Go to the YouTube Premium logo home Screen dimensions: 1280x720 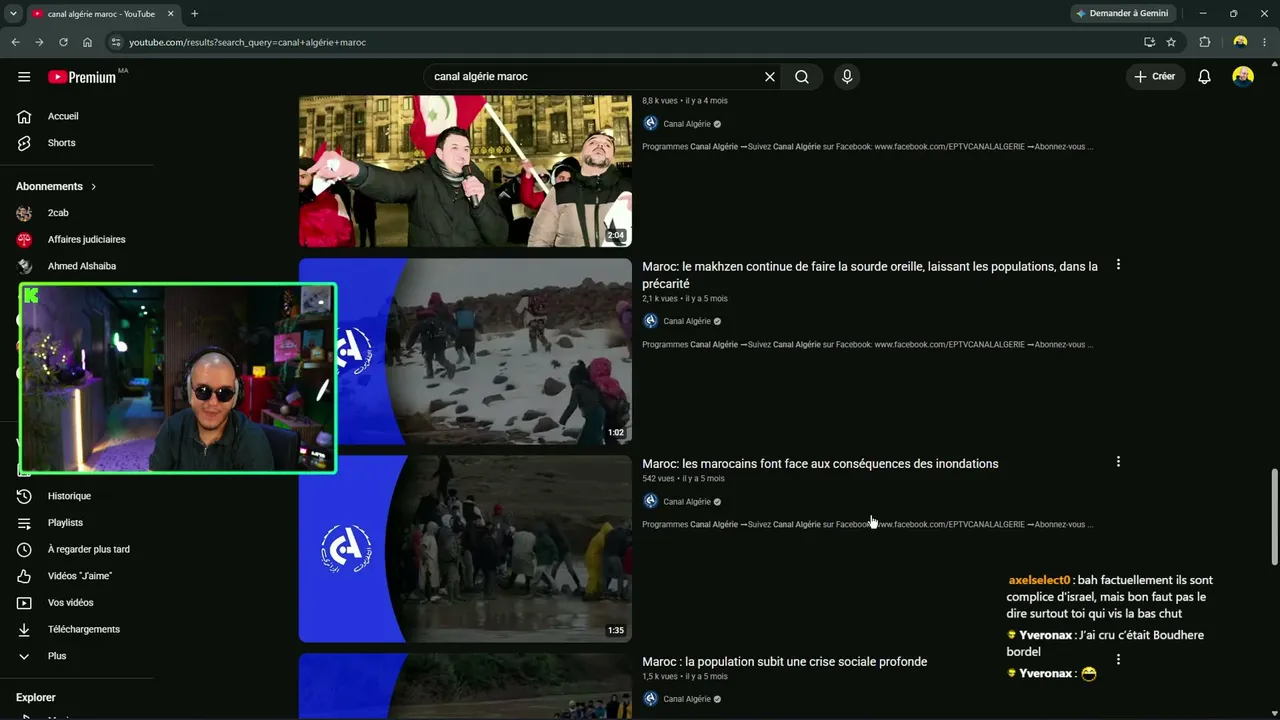coord(82,77)
